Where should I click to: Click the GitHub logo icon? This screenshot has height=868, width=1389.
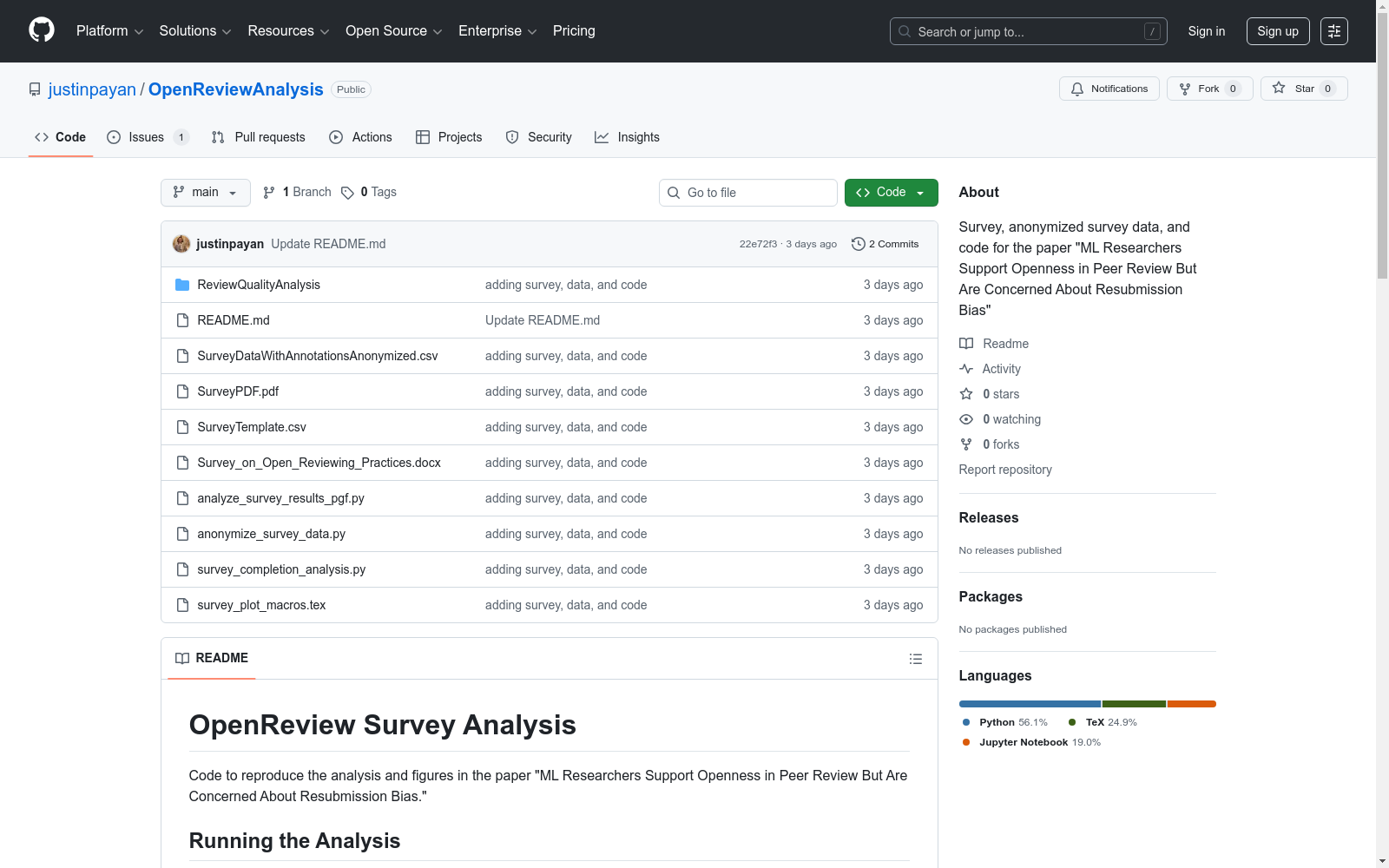pos(42,30)
